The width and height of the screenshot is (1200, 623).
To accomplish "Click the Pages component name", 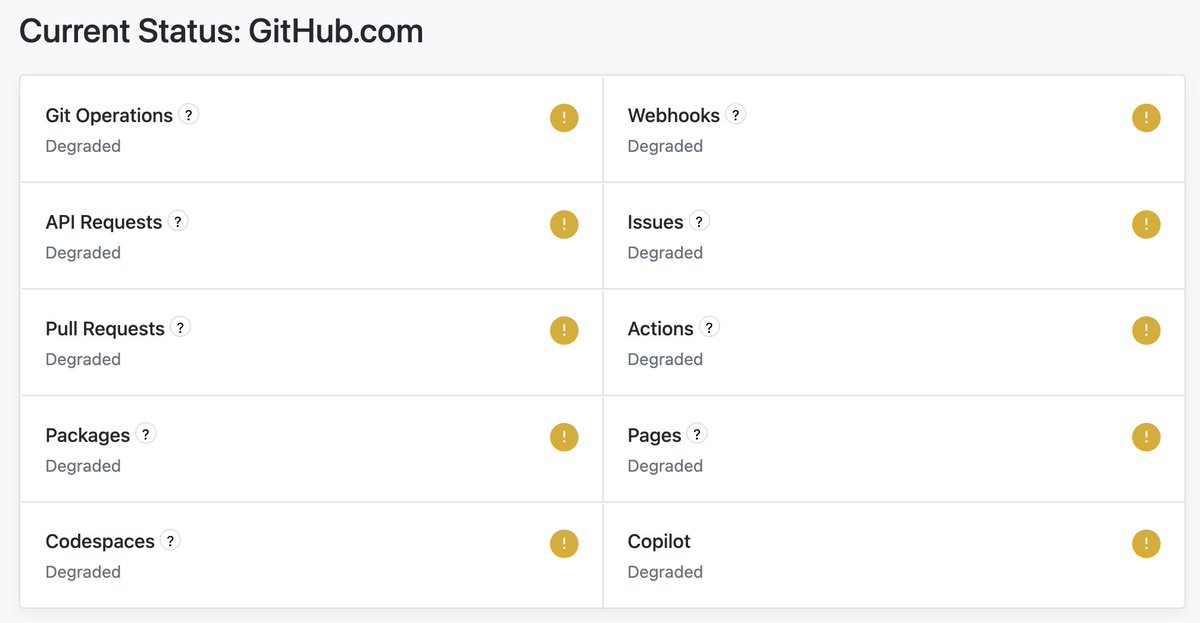I will 654,435.
